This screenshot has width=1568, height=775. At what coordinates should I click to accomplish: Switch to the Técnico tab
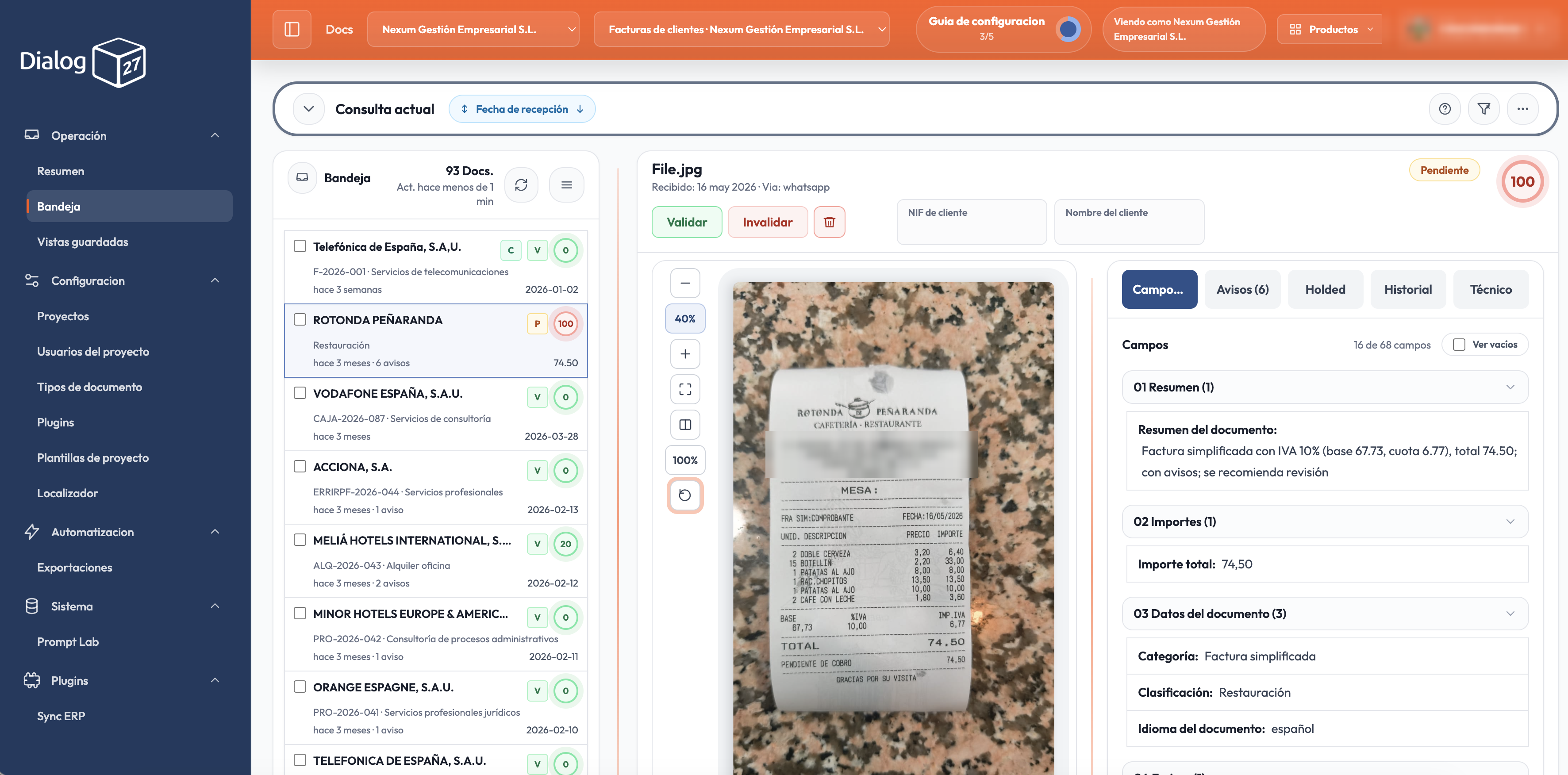[1490, 289]
